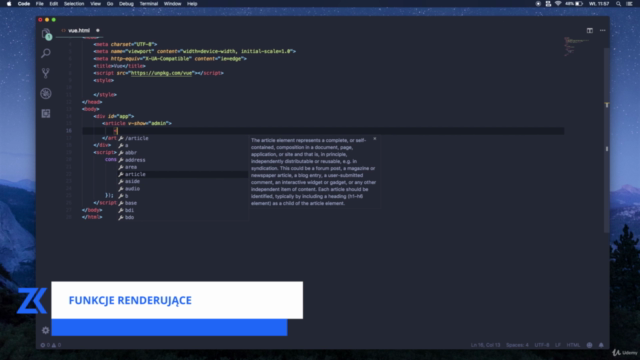The image size is (640, 360).
Task: Open the editor More Actions ellipsis
Action: coord(602,30)
